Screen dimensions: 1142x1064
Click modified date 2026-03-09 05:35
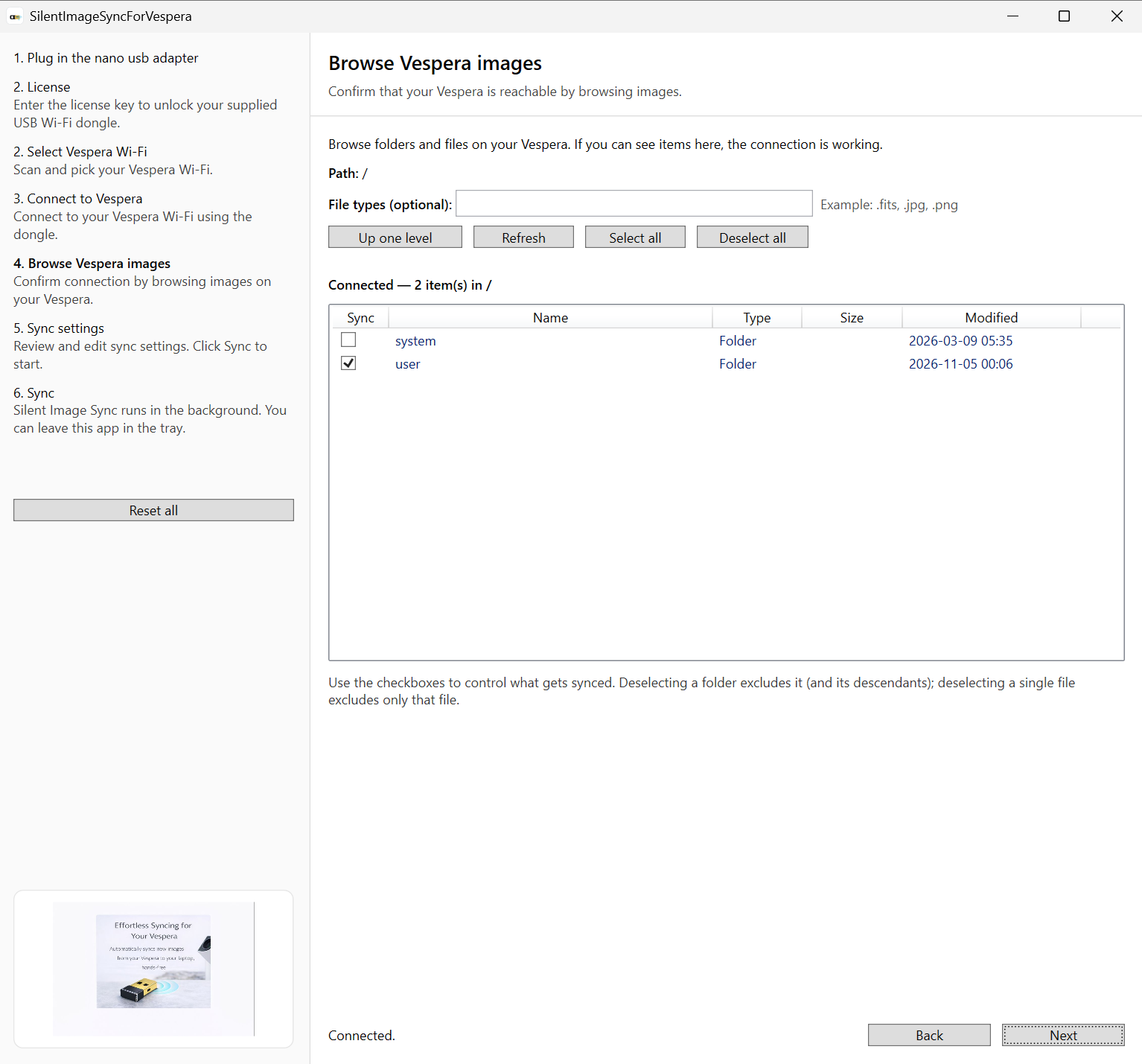[960, 341]
